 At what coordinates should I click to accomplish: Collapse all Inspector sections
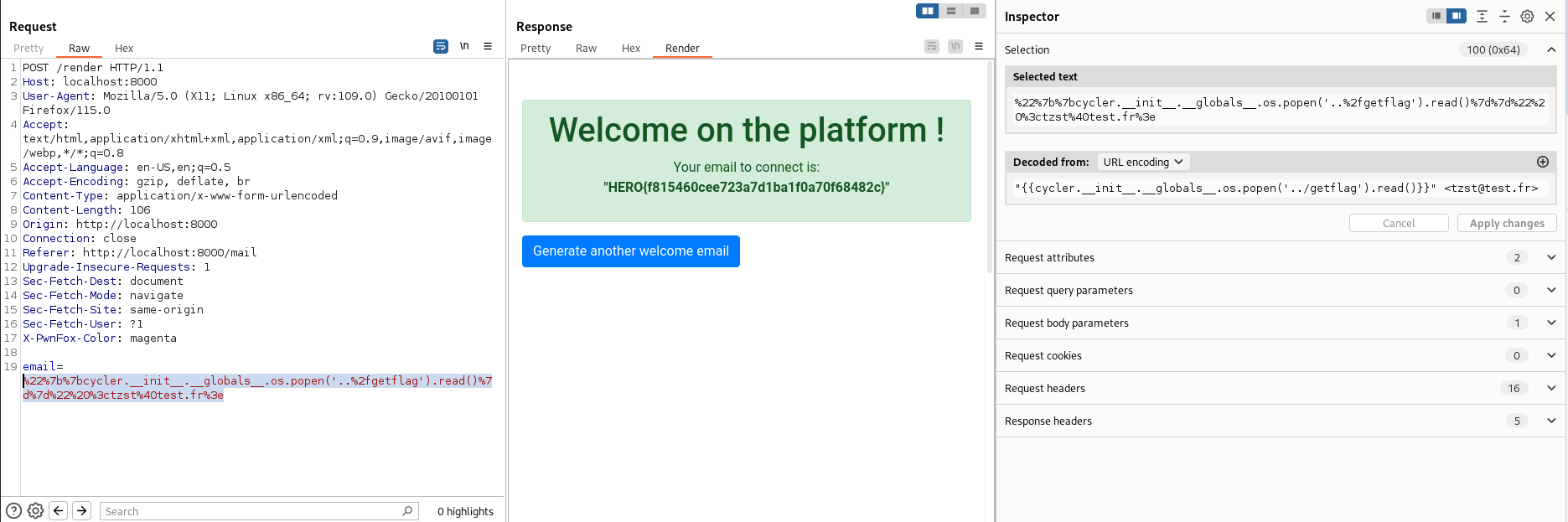point(1504,16)
